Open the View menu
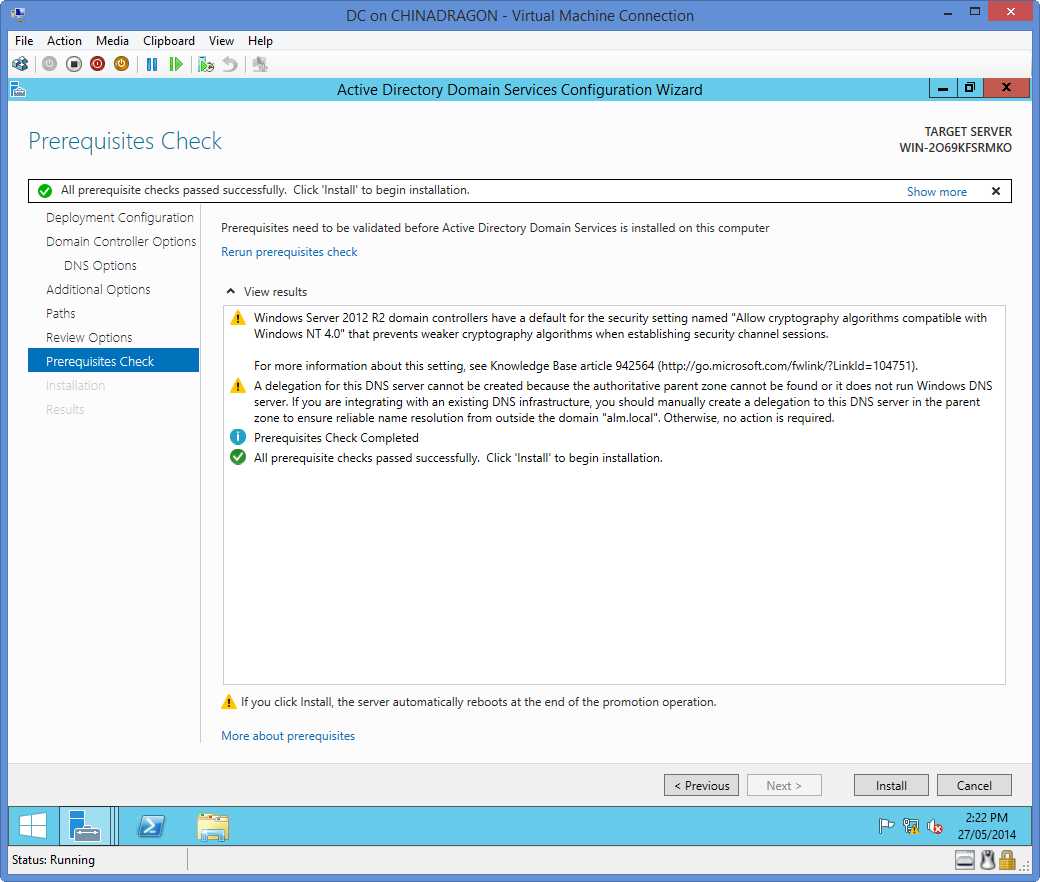1040x882 pixels. [x=221, y=40]
